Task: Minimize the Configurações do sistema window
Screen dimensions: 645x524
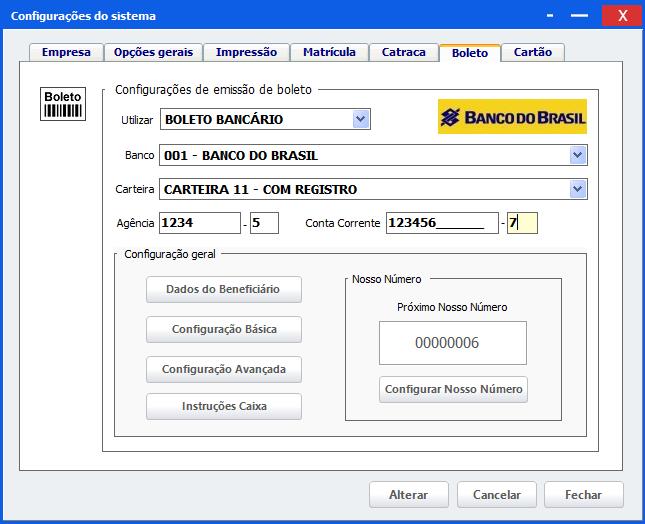Action: (550, 16)
